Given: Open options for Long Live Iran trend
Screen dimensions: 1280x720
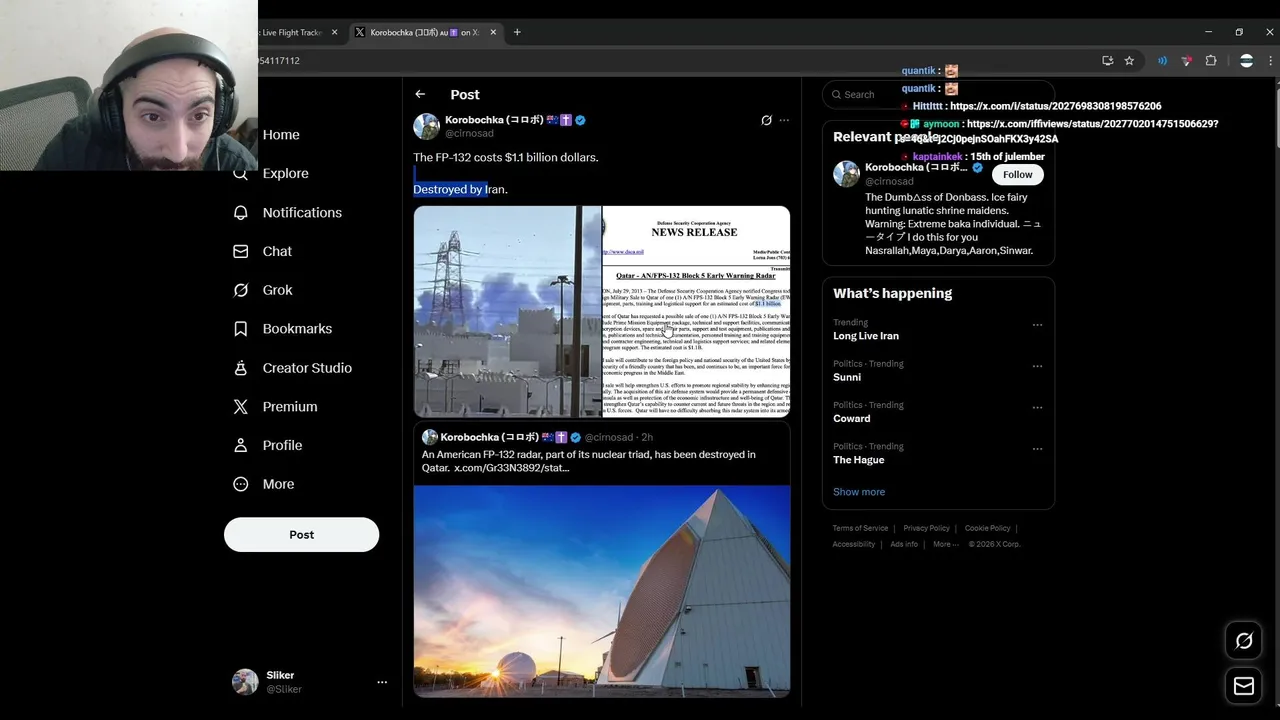Looking at the screenshot, I should click(x=1037, y=324).
